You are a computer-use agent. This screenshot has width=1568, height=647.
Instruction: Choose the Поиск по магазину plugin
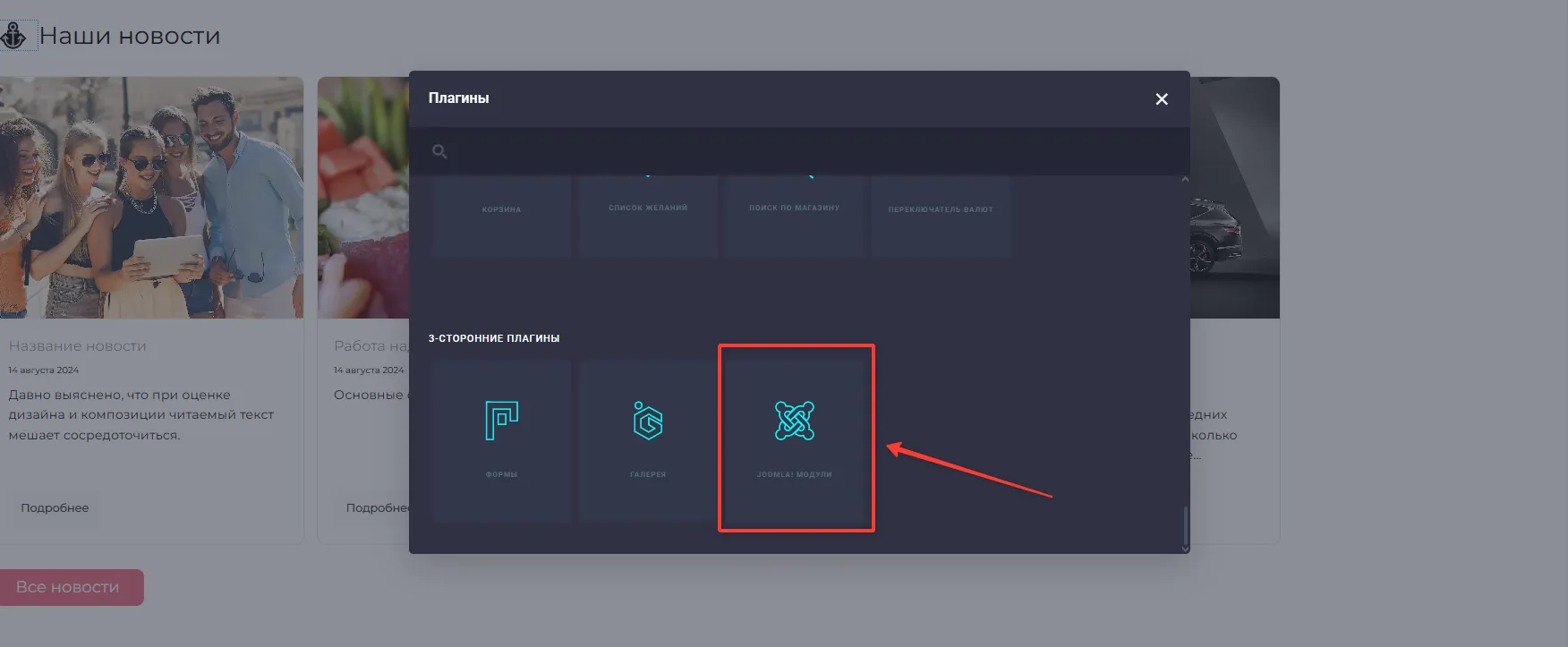click(795, 215)
